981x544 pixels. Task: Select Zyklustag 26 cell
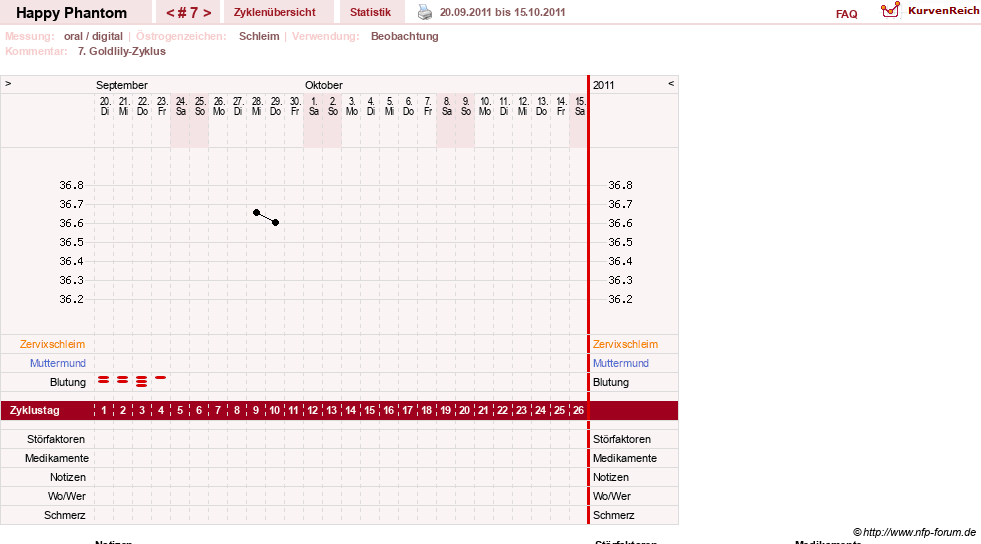click(578, 411)
